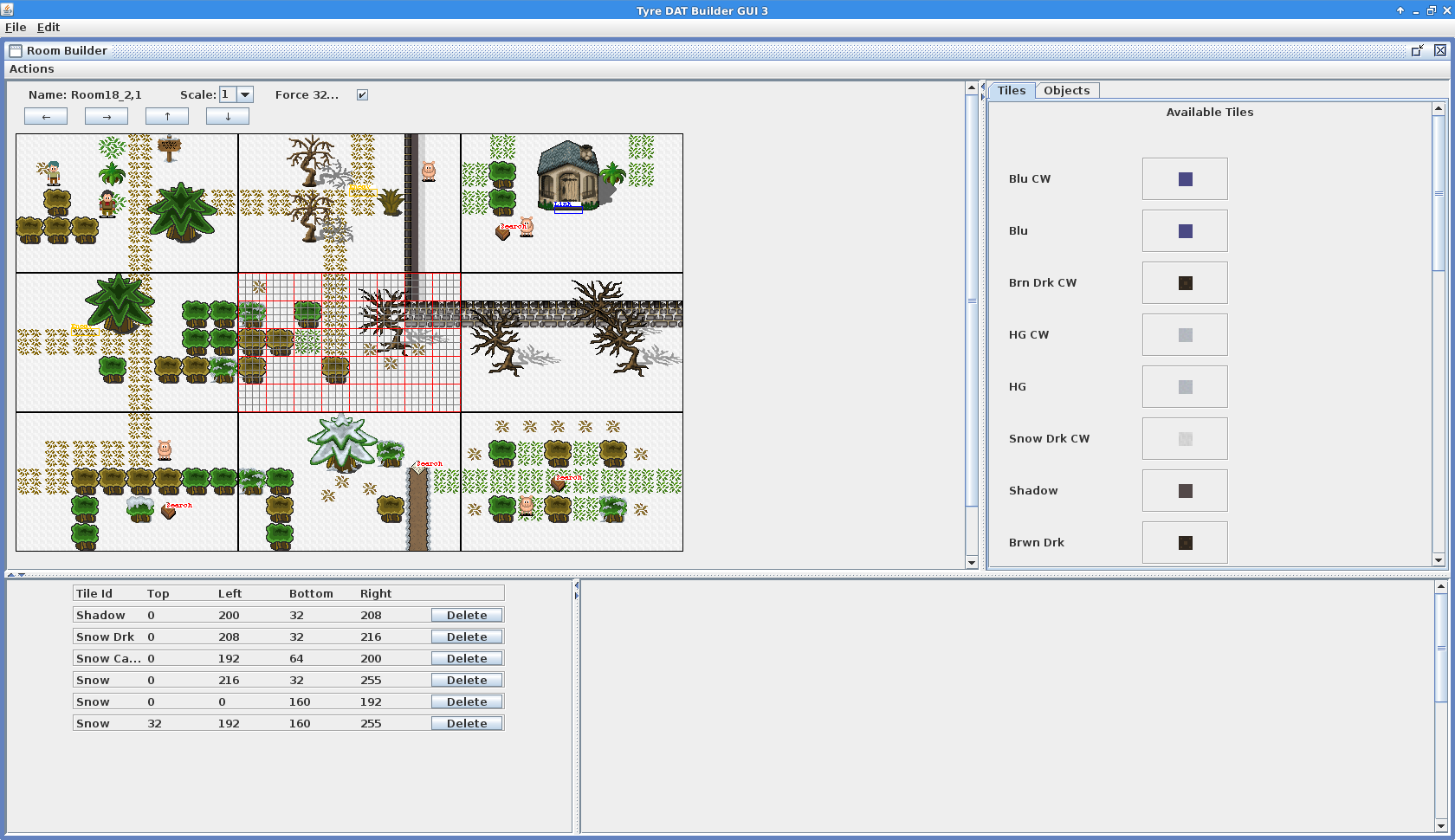This screenshot has height=840, width=1455.
Task: Select the Blu tile swatch
Action: [1185, 230]
